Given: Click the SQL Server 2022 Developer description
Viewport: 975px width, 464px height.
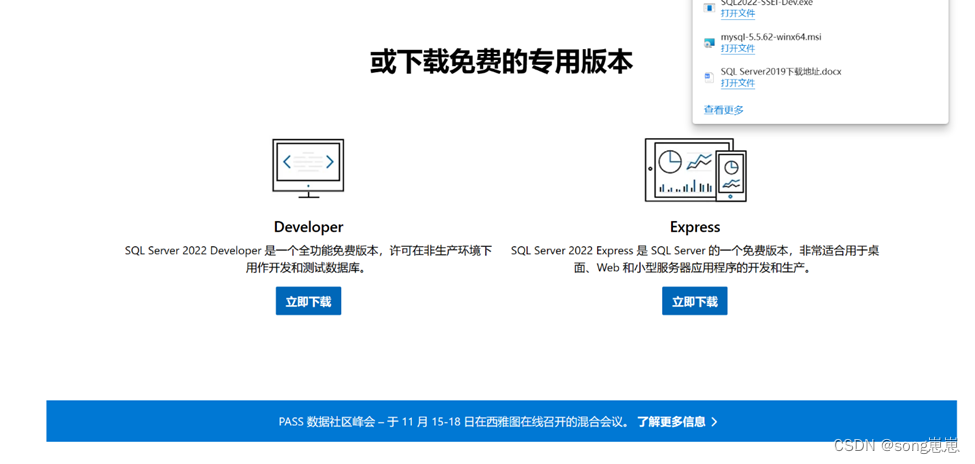Looking at the screenshot, I should 308,259.
